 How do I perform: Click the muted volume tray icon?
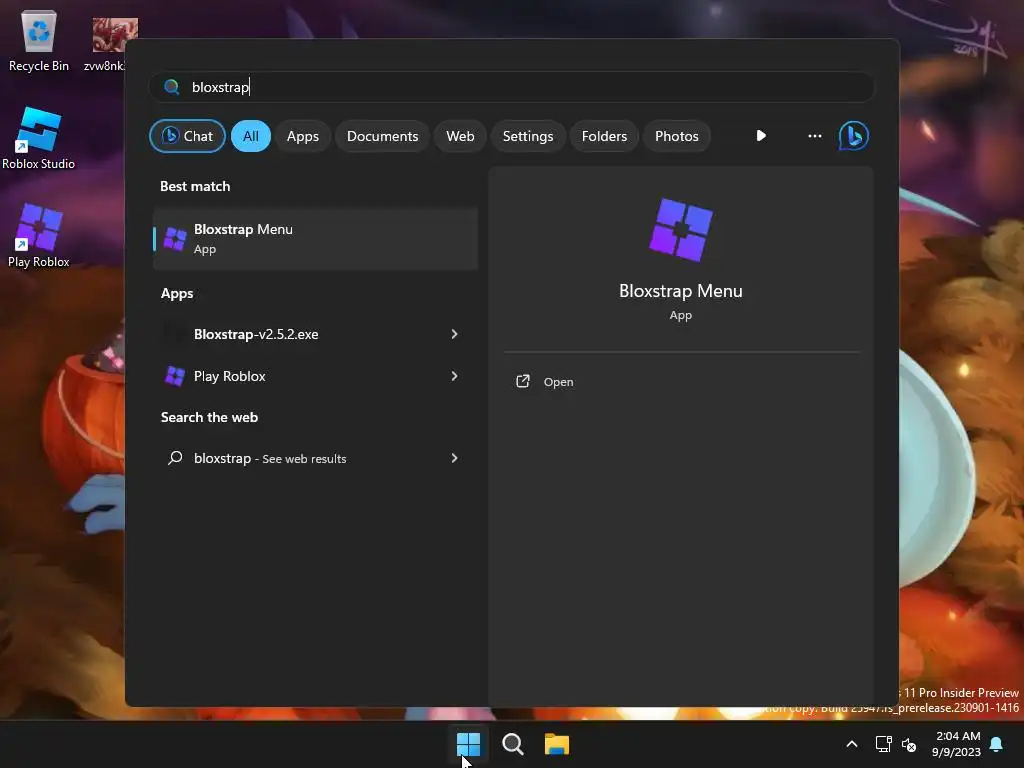click(908, 744)
